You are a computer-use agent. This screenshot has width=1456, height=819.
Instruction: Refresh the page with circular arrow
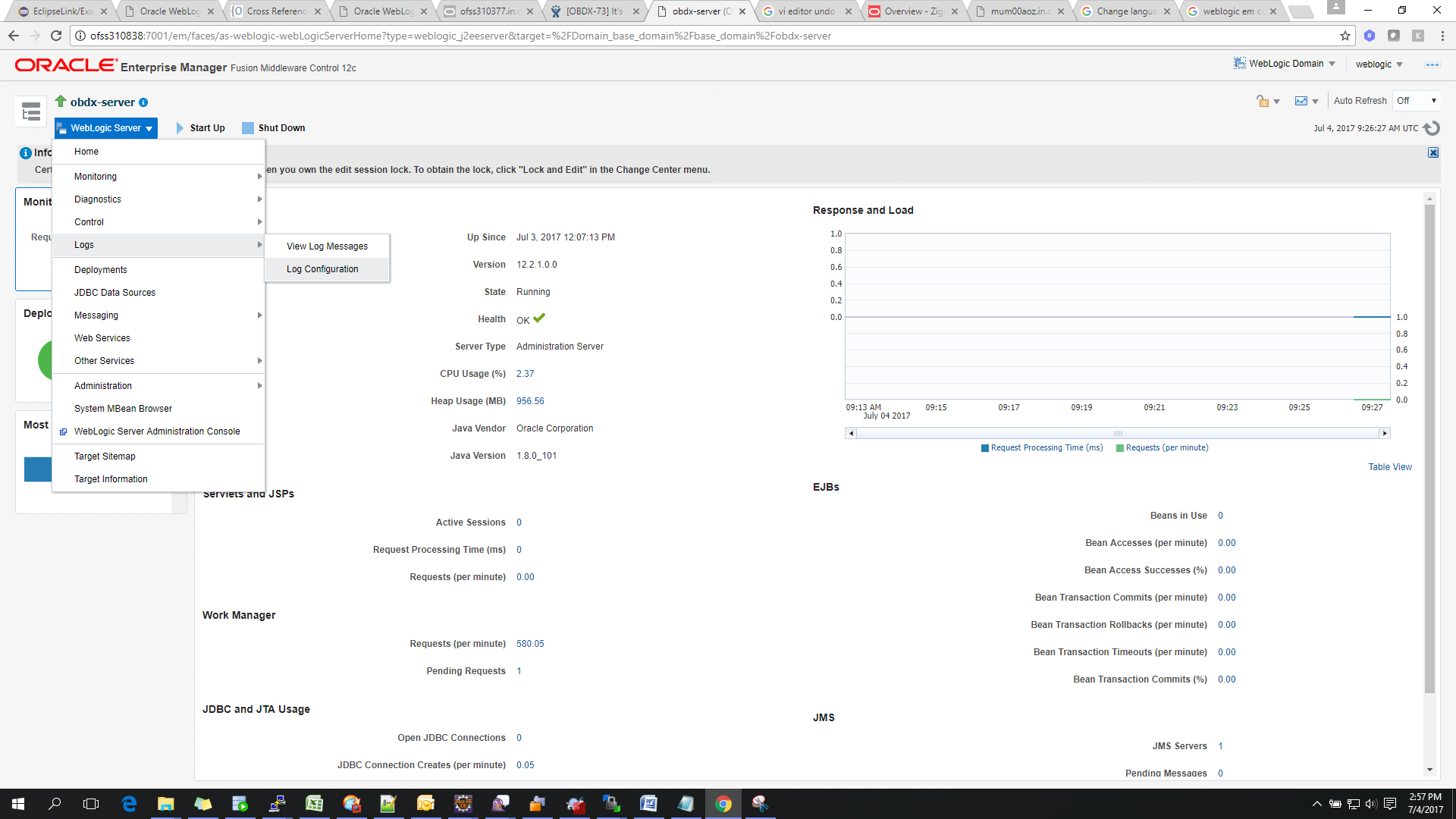[1432, 128]
